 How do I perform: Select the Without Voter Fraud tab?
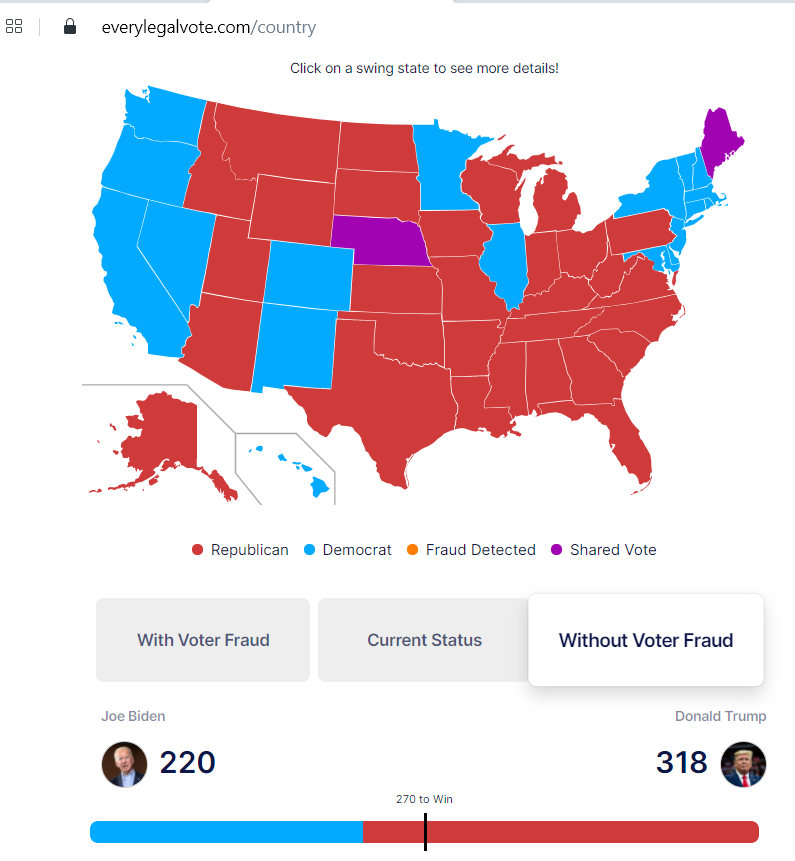646,640
